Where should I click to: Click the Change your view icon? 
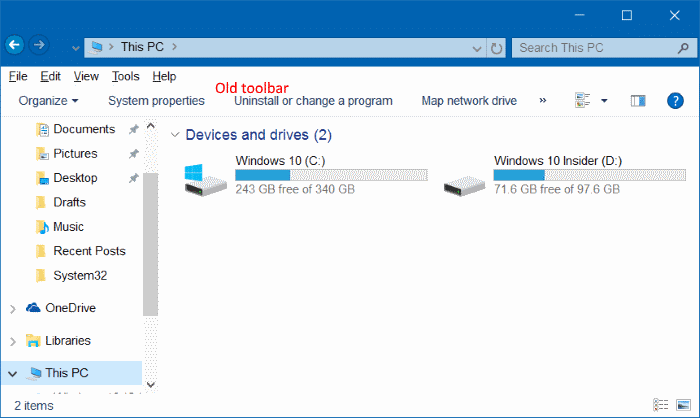click(583, 100)
